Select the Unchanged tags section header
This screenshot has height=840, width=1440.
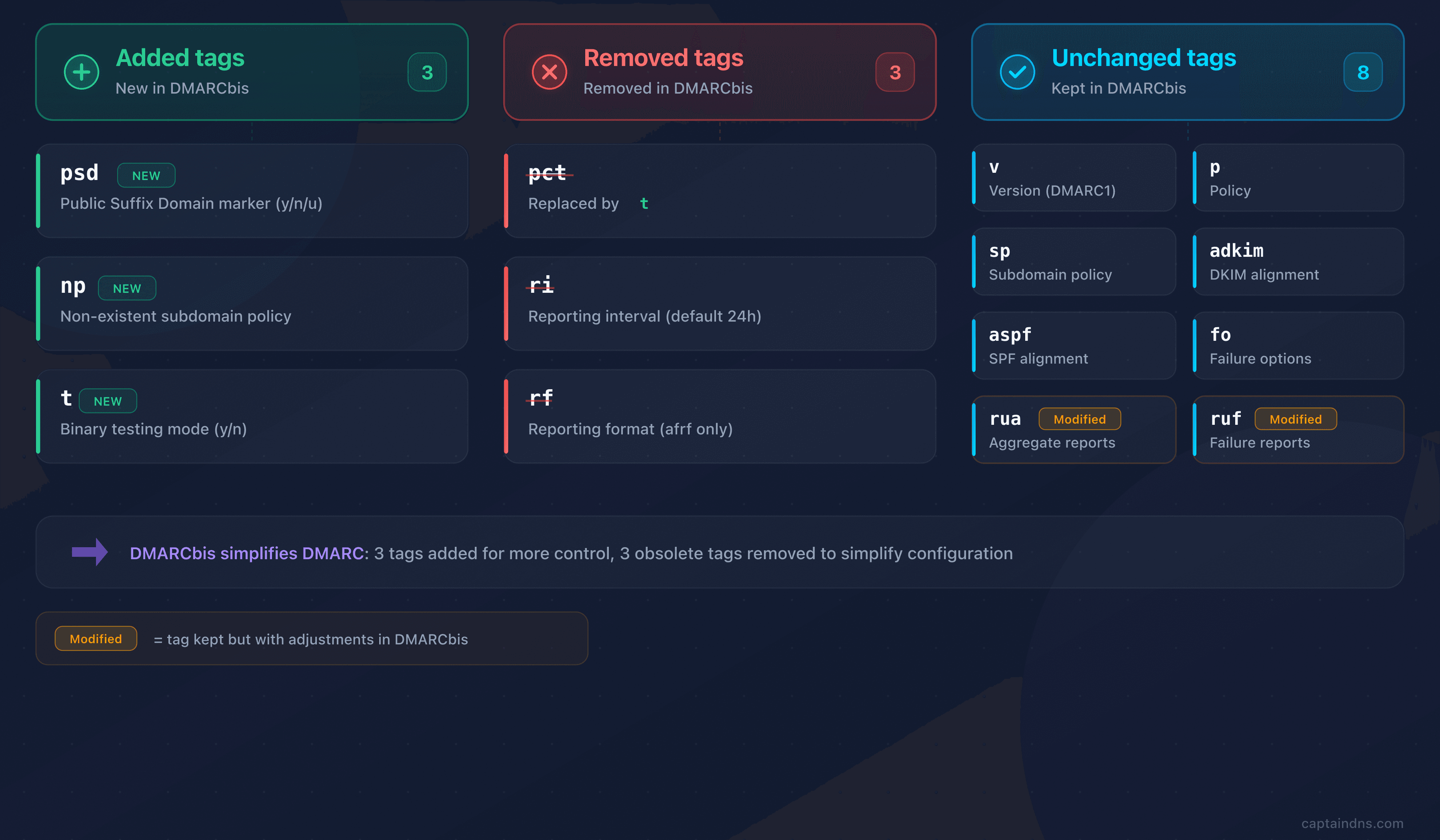[1144, 58]
